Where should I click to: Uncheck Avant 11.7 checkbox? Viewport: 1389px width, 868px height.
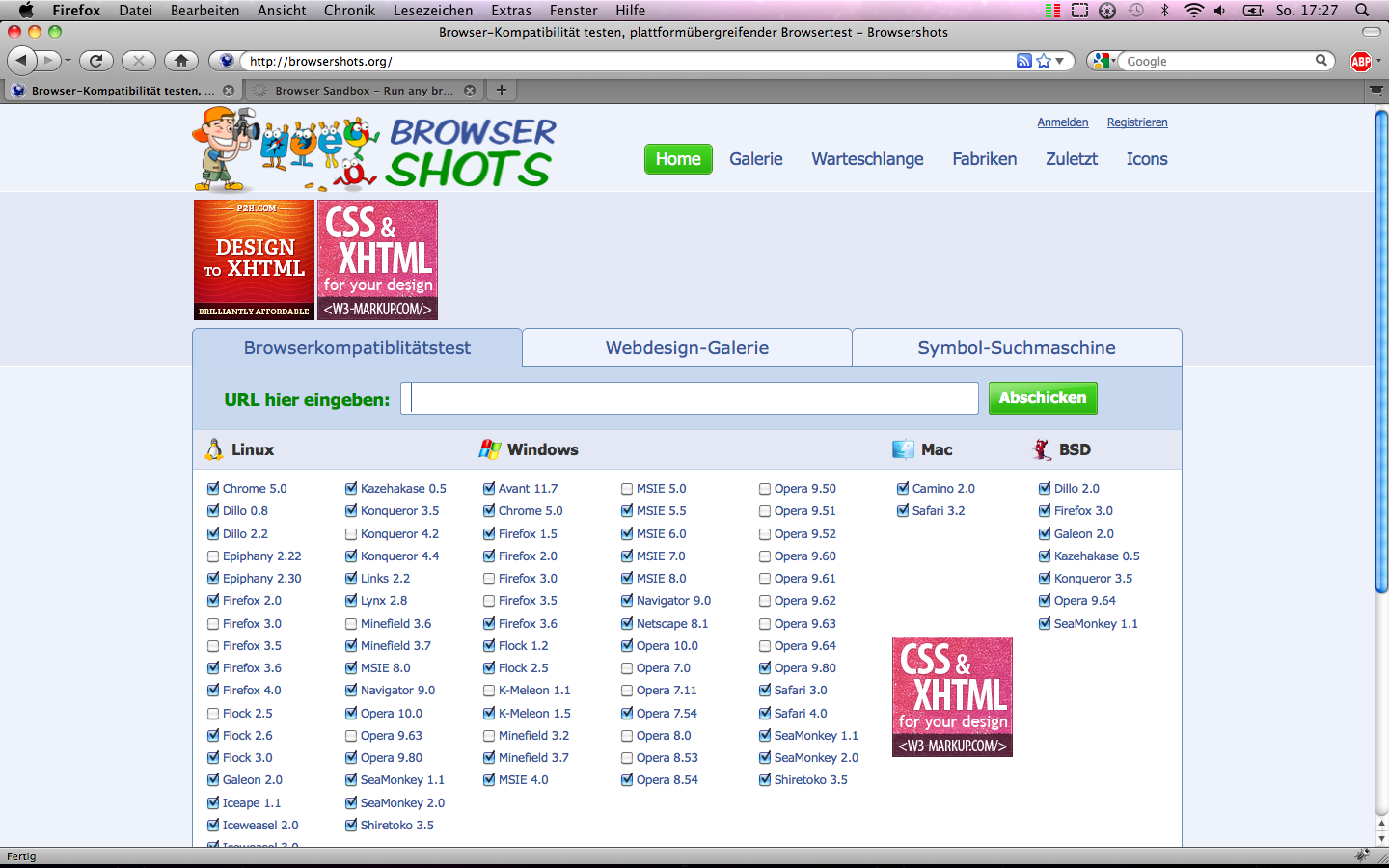click(489, 488)
